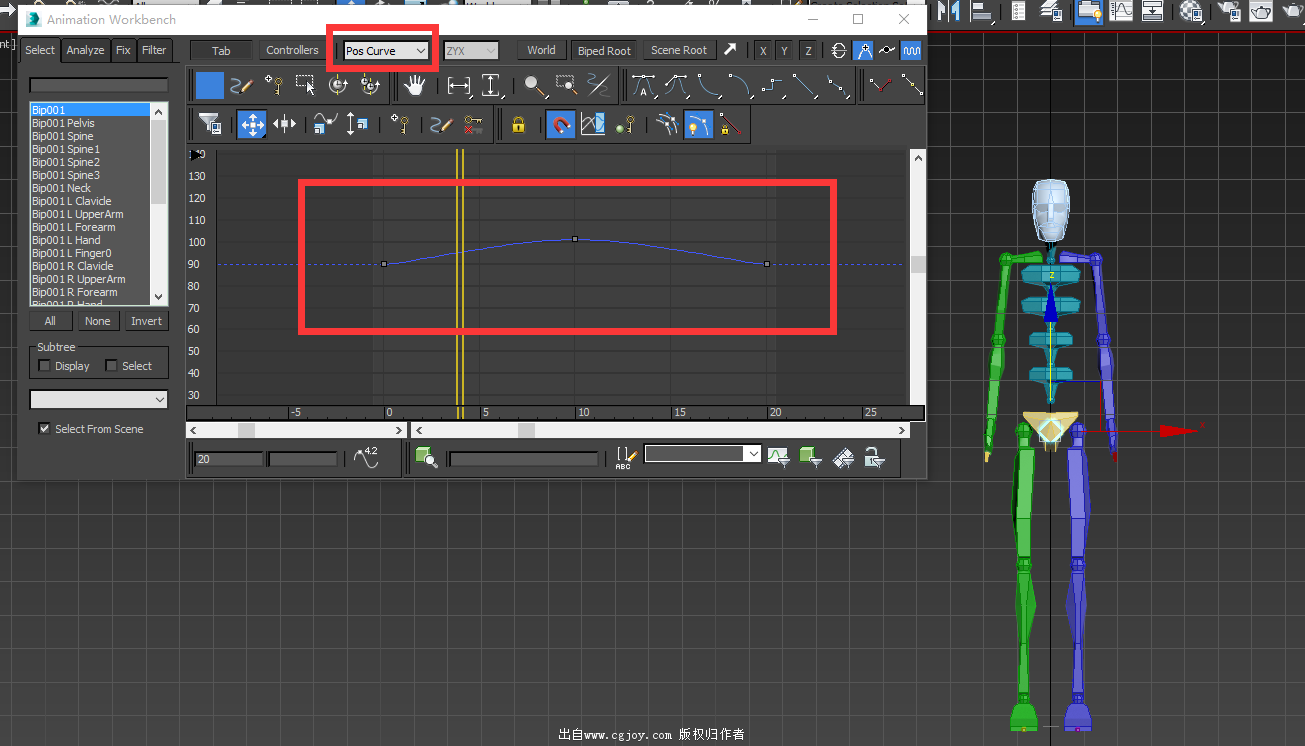Toggle Biped Root coordinate button
The height and width of the screenshot is (746, 1305).
(x=604, y=50)
